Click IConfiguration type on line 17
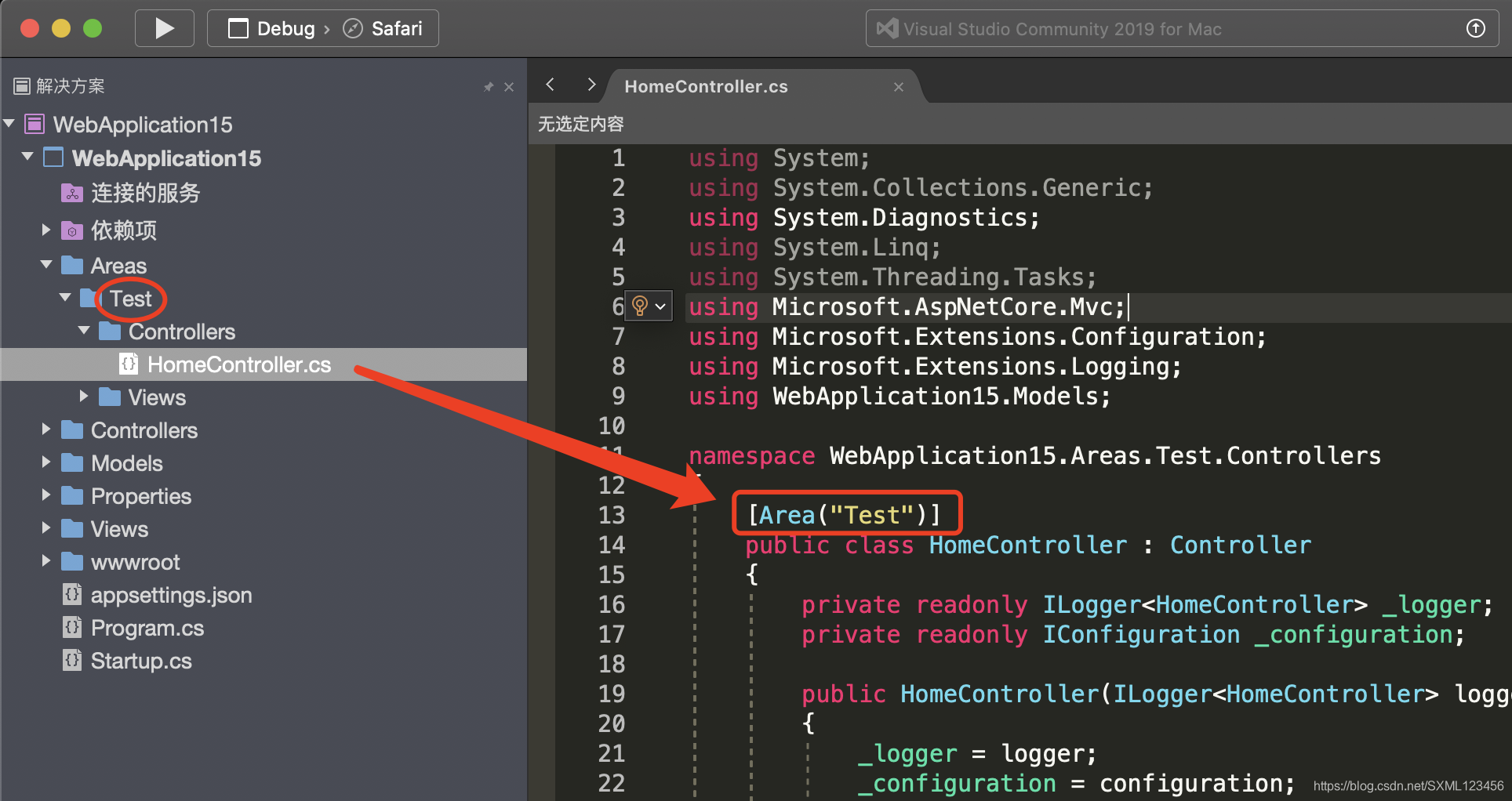The width and height of the screenshot is (1512, 801). click(x=1141, y=634)
